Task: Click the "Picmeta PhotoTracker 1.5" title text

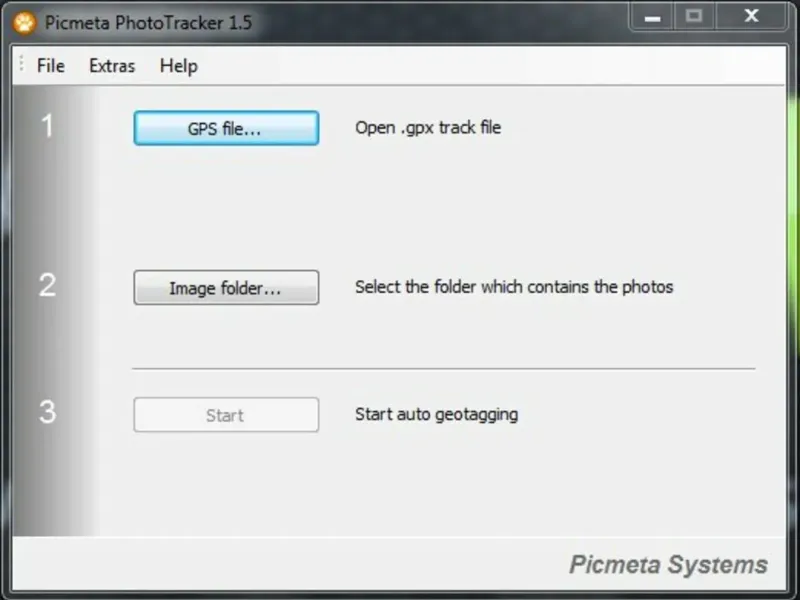Action: click(149, 22)
